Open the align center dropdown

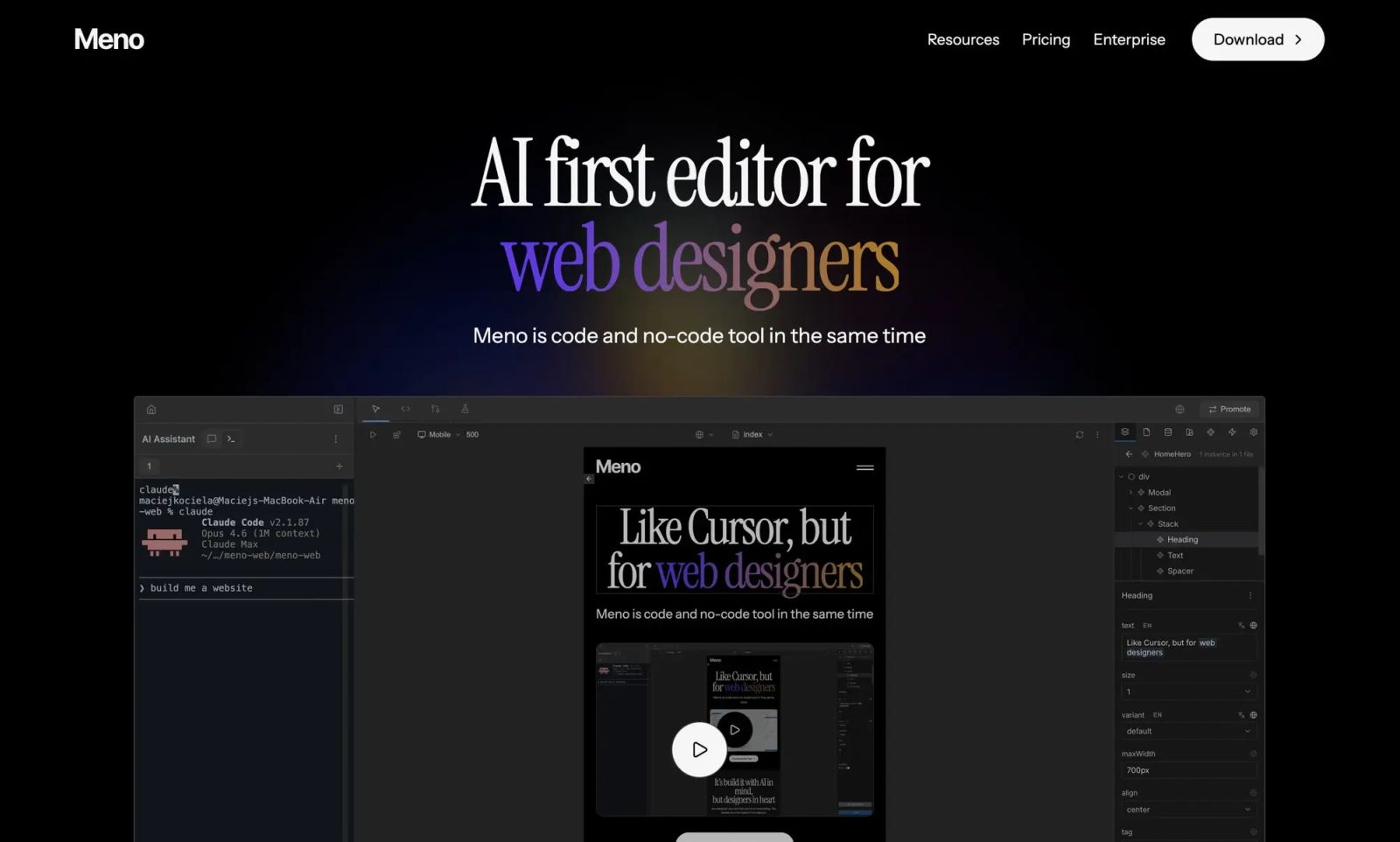pos(1189,810)
